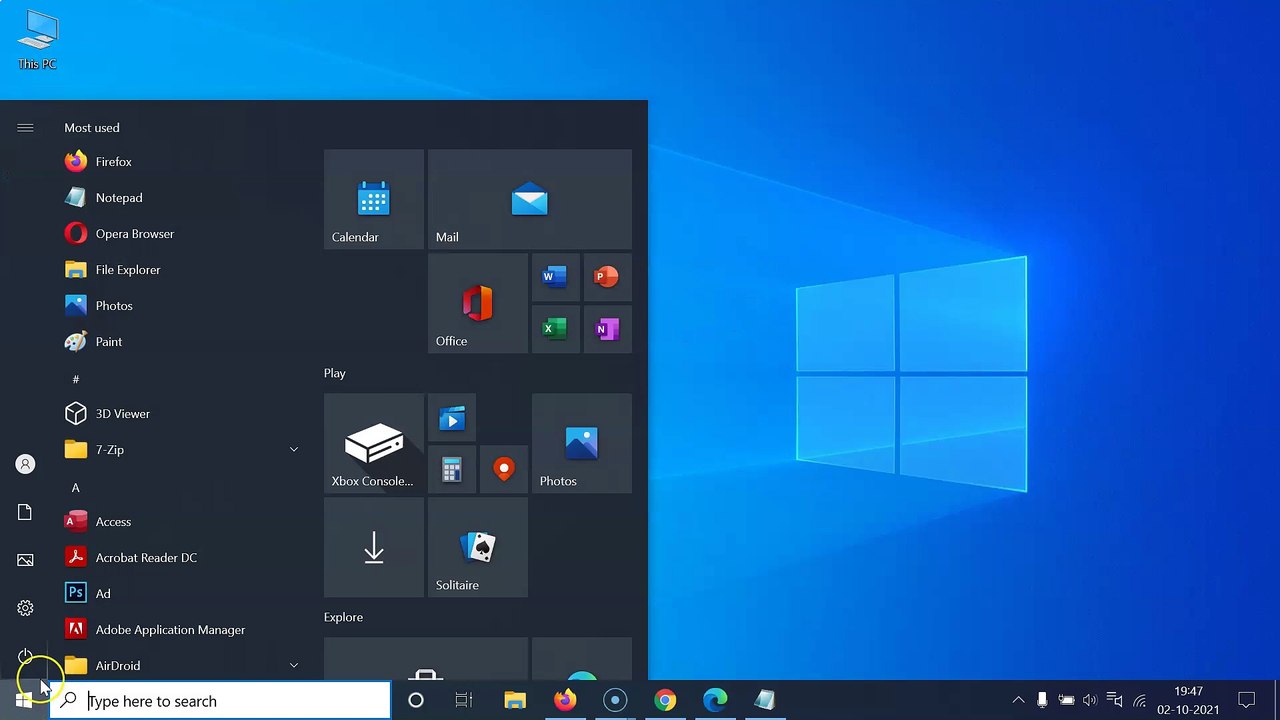Open the Movies & TV small tile
The width and height of the screenshot is (1280, 720).
(x=452, y=419)
